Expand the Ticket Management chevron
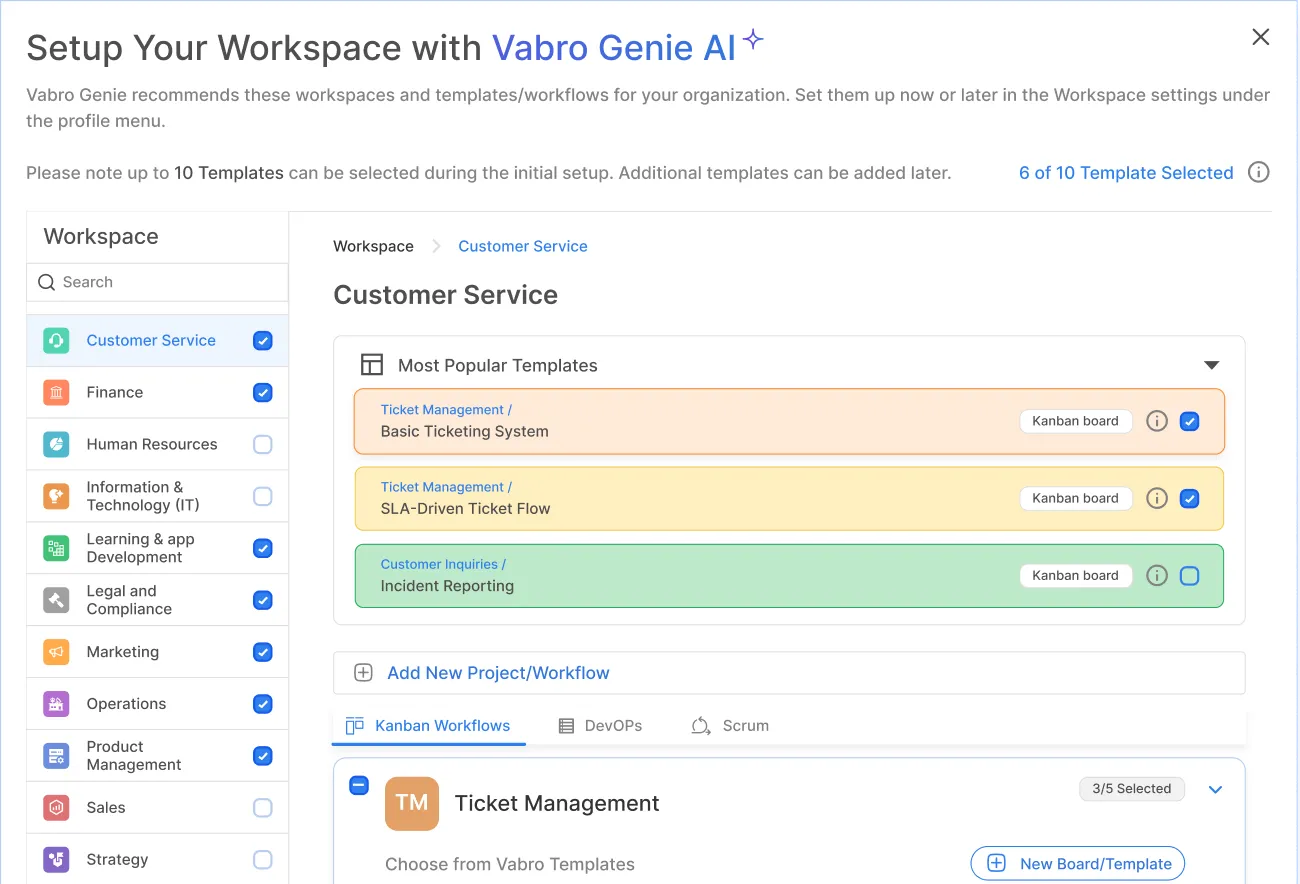Screen dimensions: 1300x884 click(x=1215, y=790)
